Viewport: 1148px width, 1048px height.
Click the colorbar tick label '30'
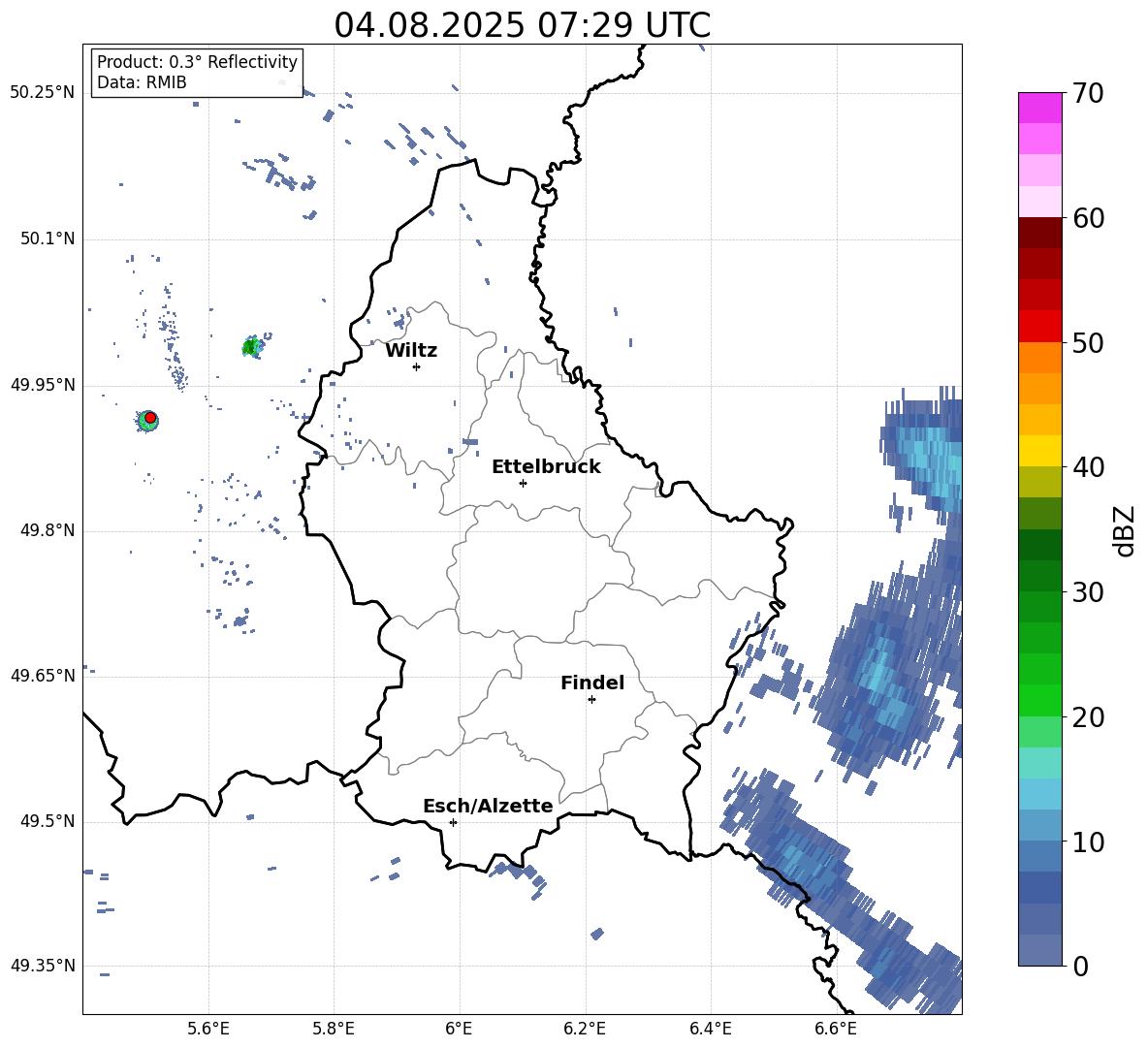1088,592
